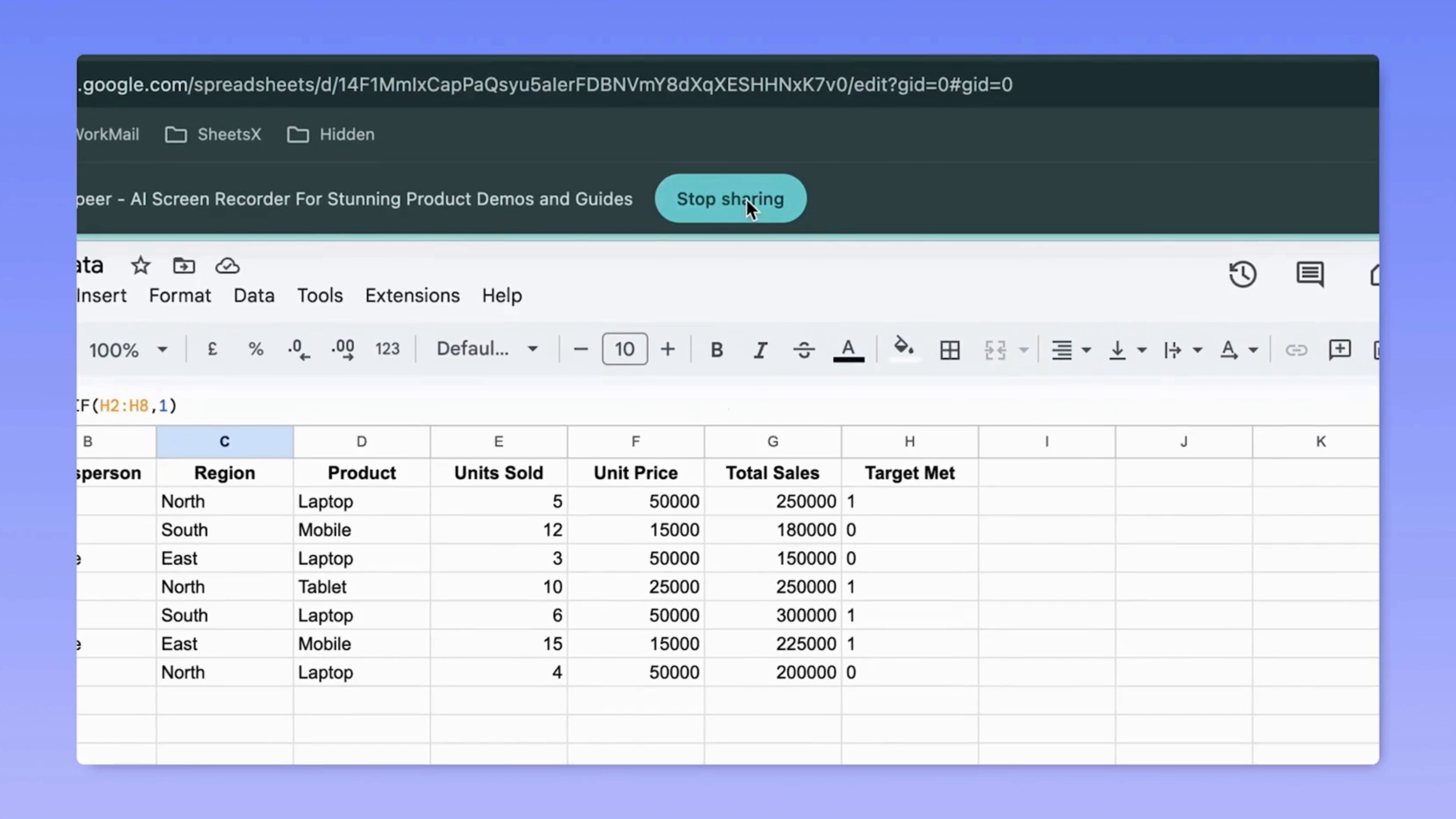Open the borders tool
The width and height of the screenshot is (1456, 819).
click(x=949, y=349)
